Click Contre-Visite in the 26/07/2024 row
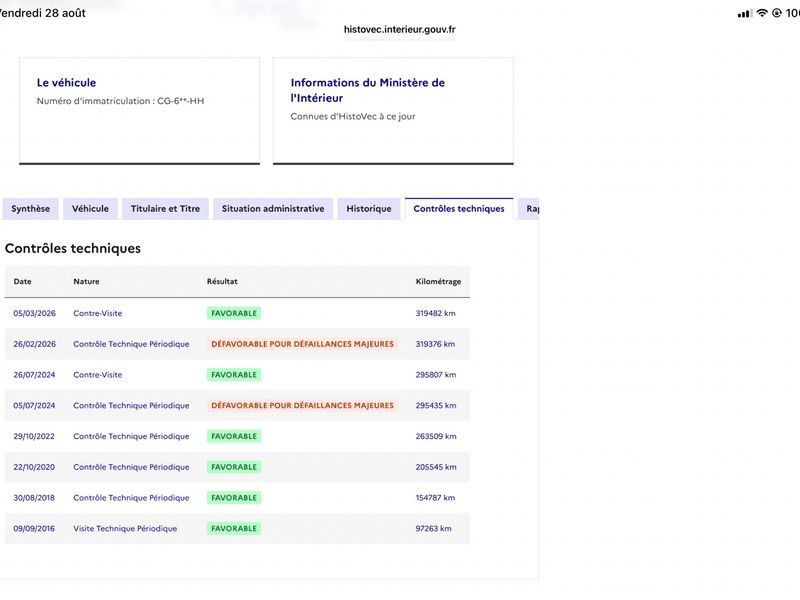This screenshot has height=600, width=800. pos(97,374)
